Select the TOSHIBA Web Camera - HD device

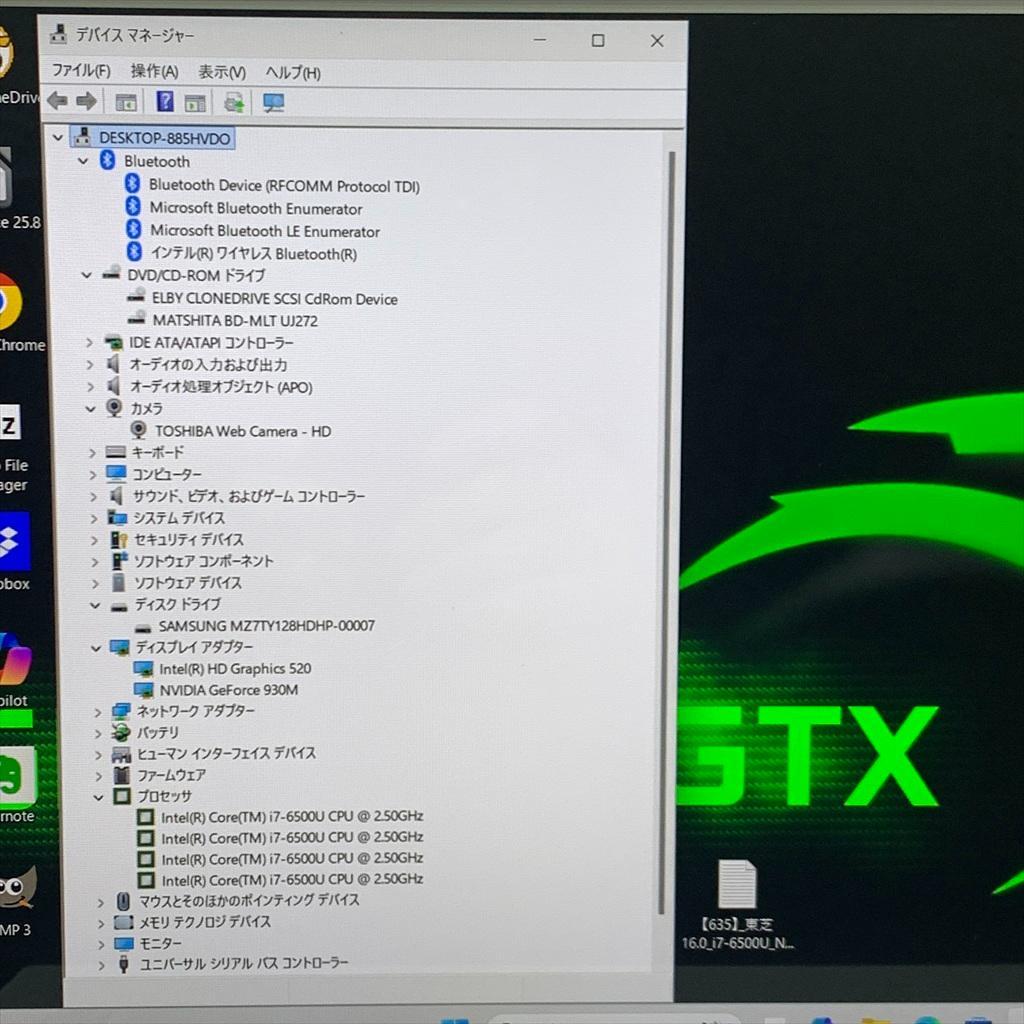pos(241,431)
